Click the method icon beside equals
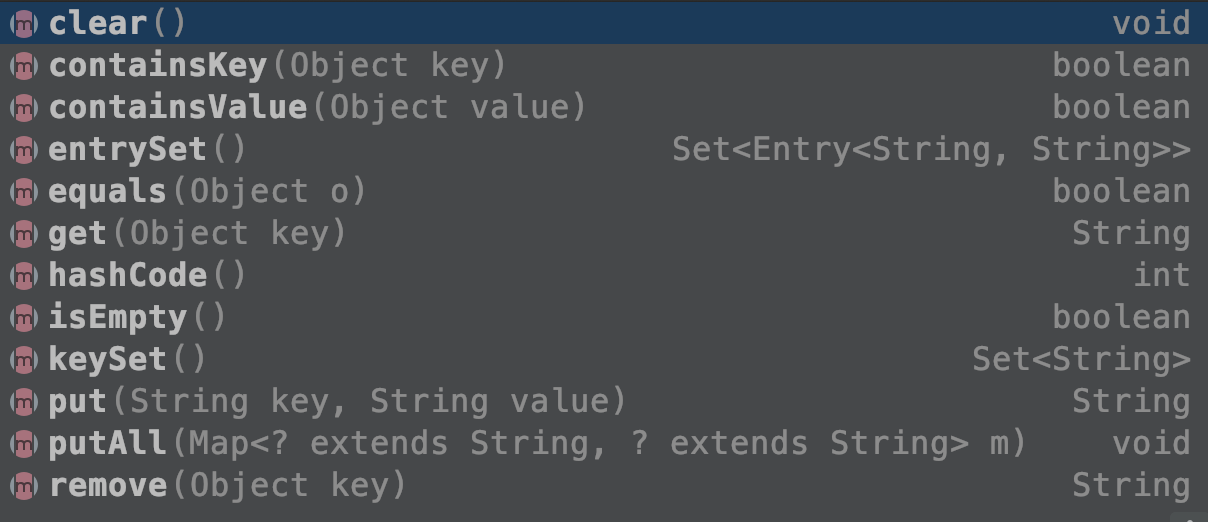This screenshot has height=522, width=1208. [23, 191]
